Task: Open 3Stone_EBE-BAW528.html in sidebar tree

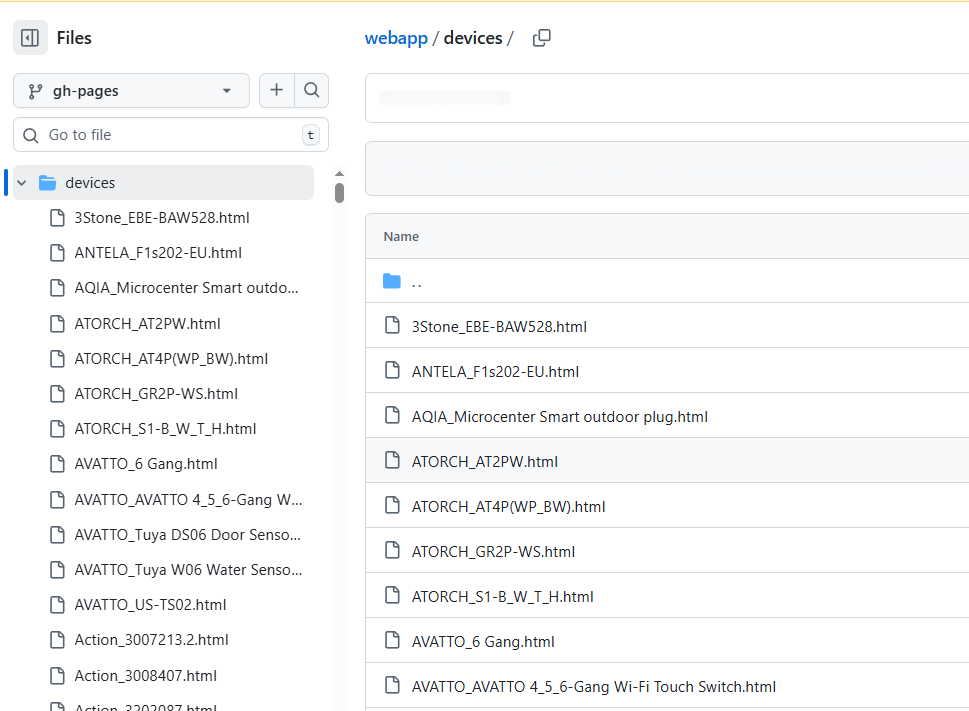Action: pos(162,218)
